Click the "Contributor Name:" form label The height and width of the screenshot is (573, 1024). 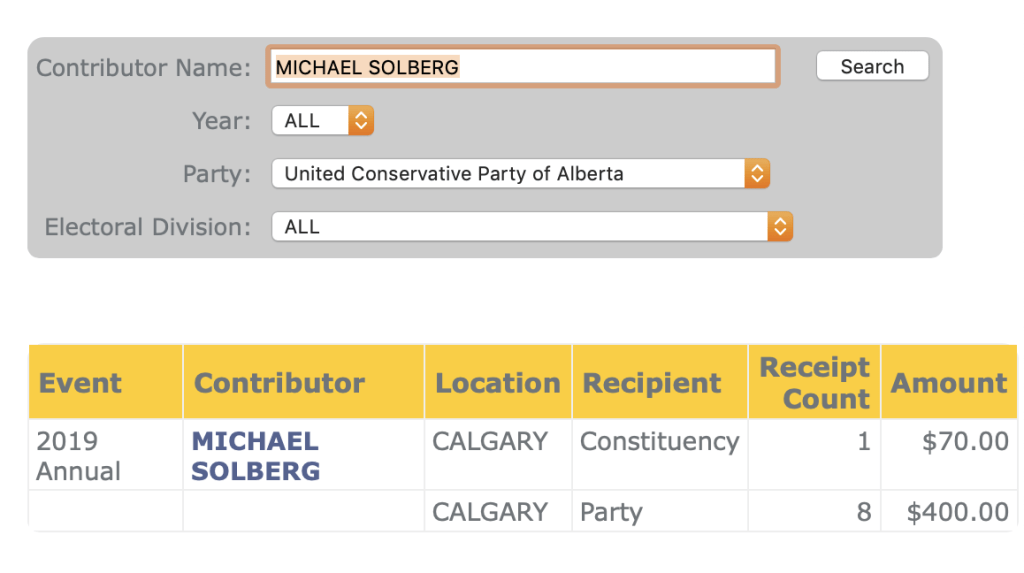pos(143,68)
